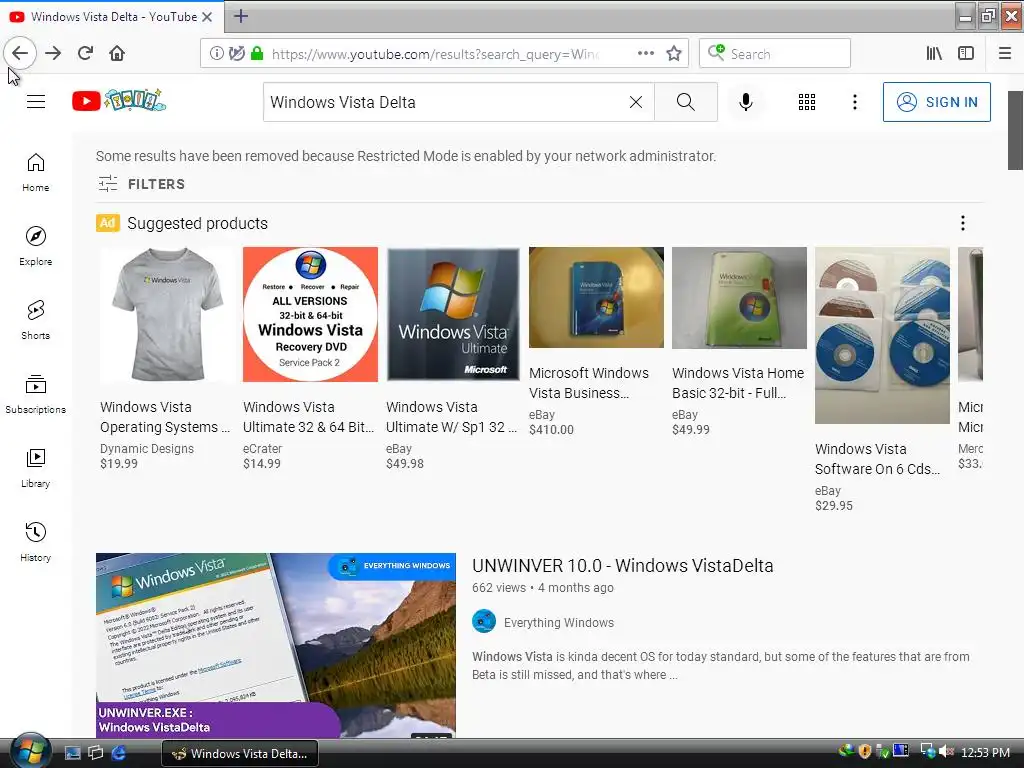
Task: Open Library in the YouTube sidebar
Action: 36,468
